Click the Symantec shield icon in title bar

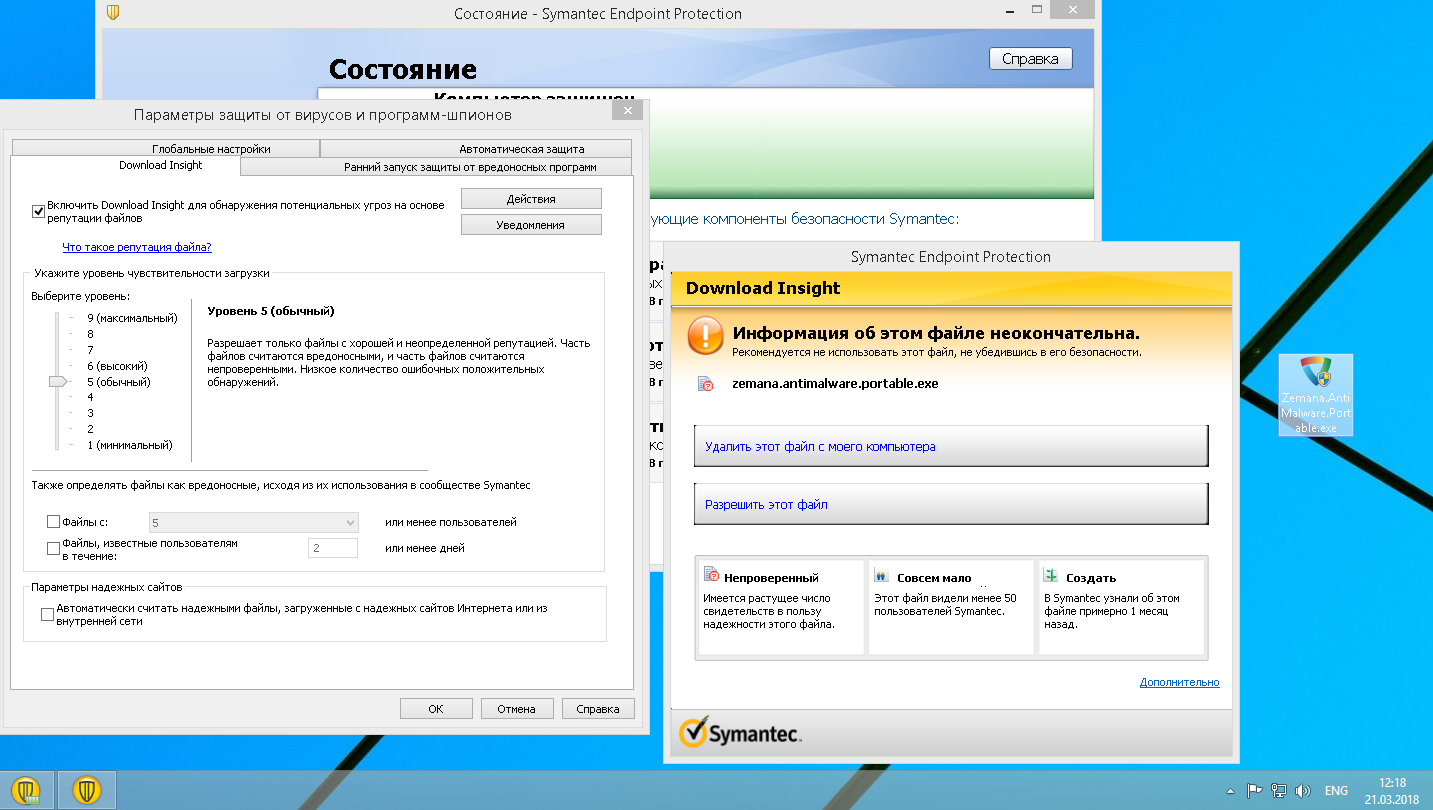(114, 12)
